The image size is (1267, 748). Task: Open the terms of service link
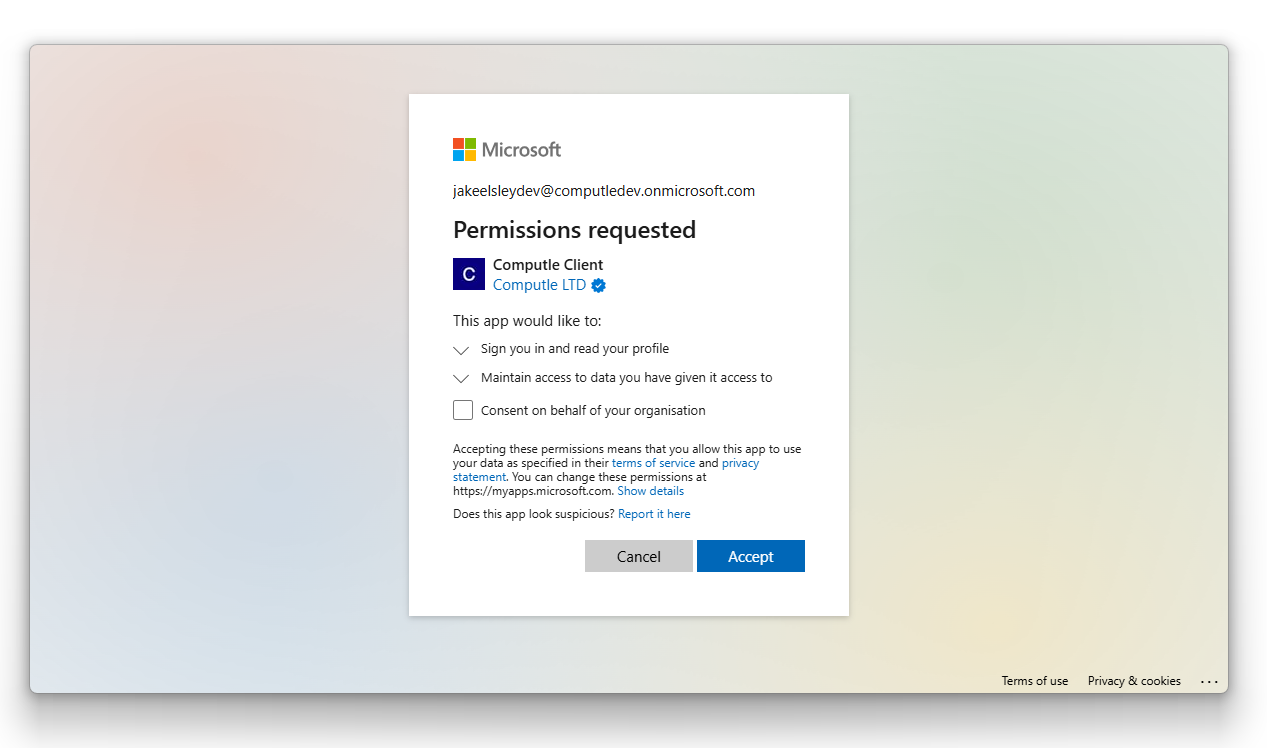pos(653,464)
